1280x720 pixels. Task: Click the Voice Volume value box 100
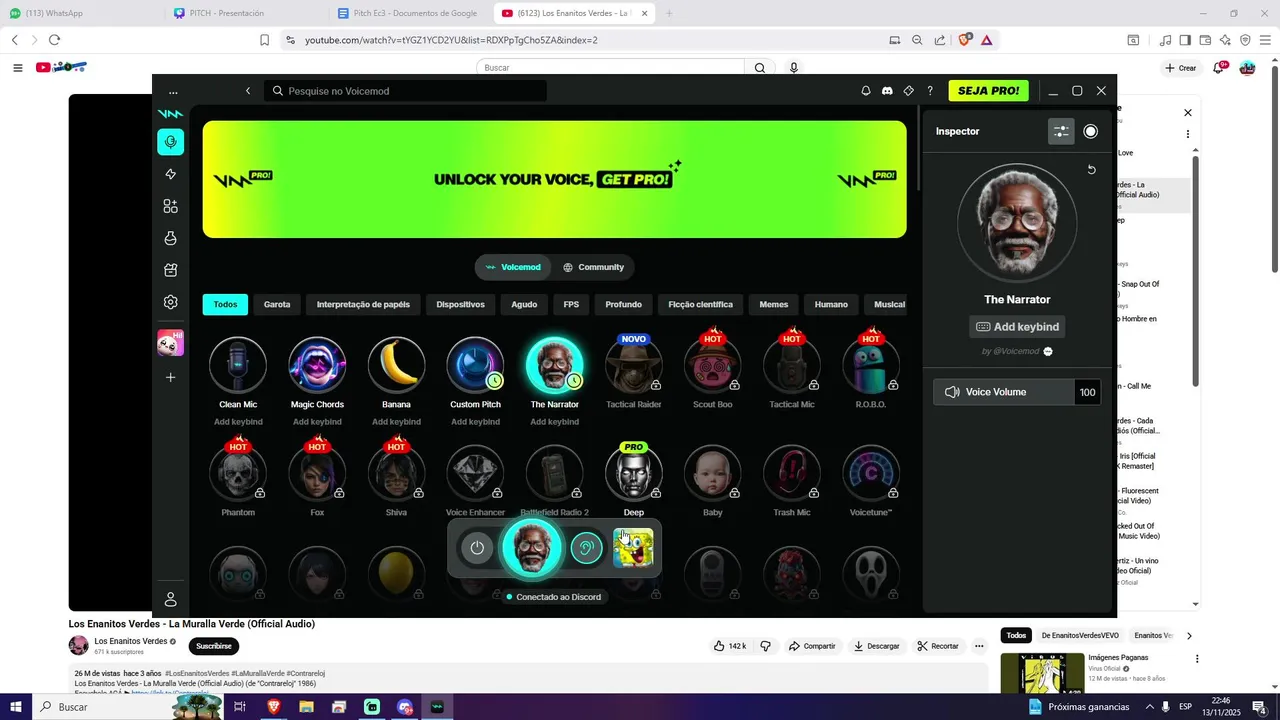[1087, 392]
